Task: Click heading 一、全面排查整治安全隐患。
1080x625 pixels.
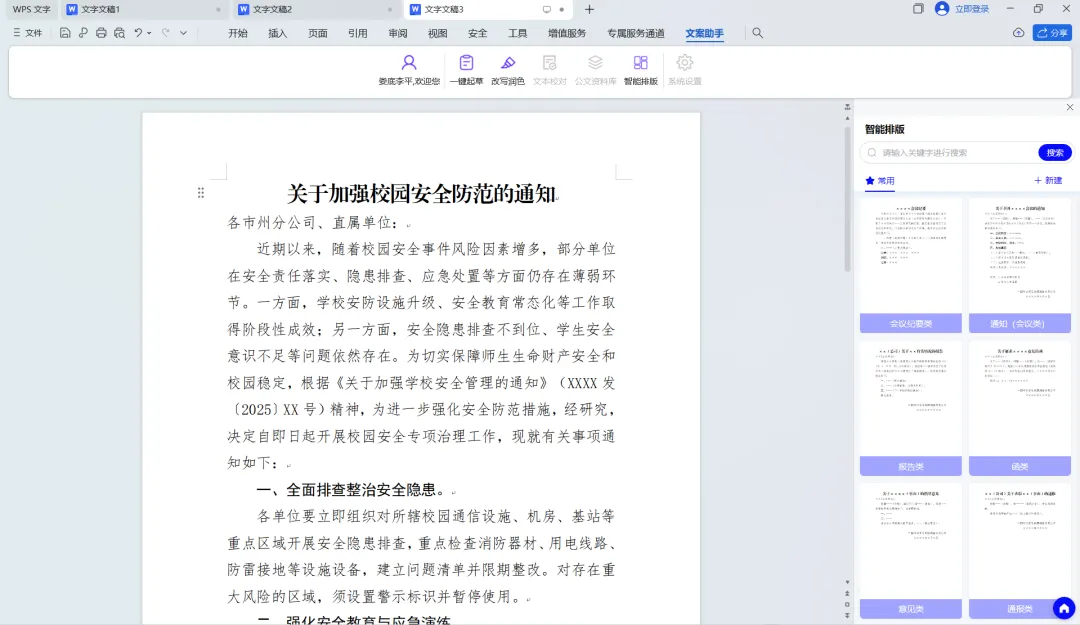Action: tap(351, 490)
